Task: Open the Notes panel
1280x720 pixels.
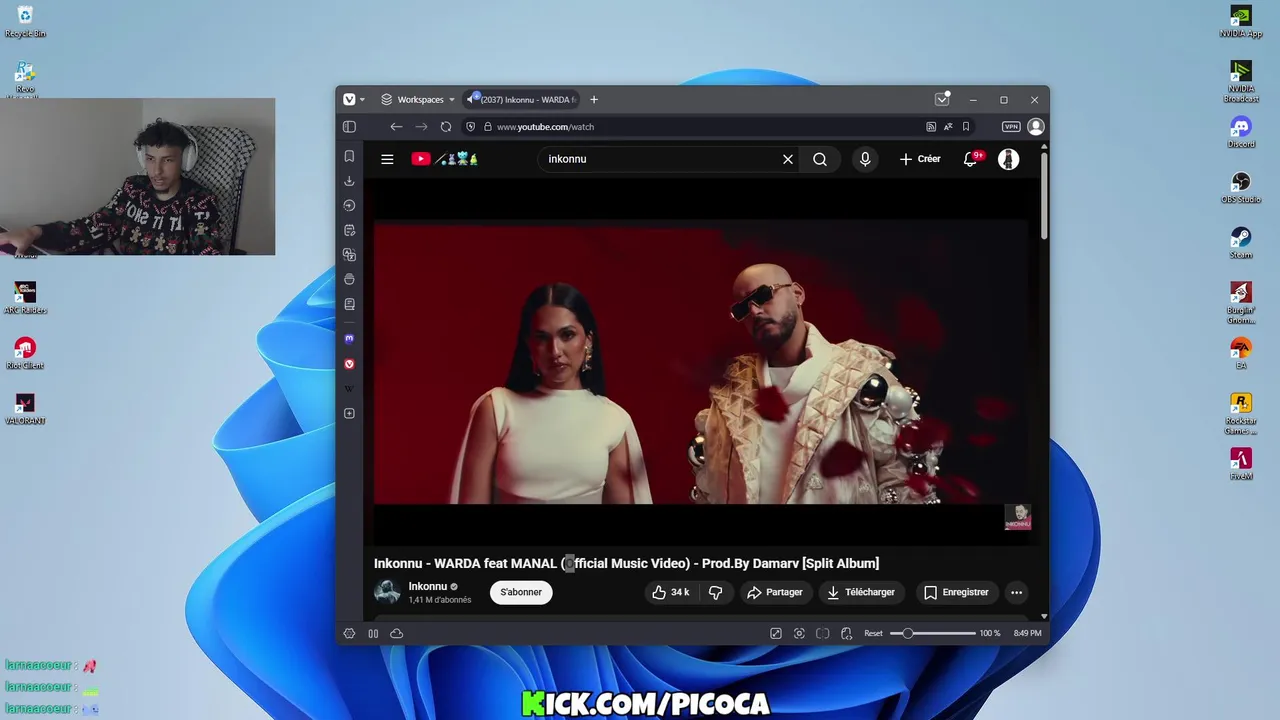Action: (x=349, y=230)
